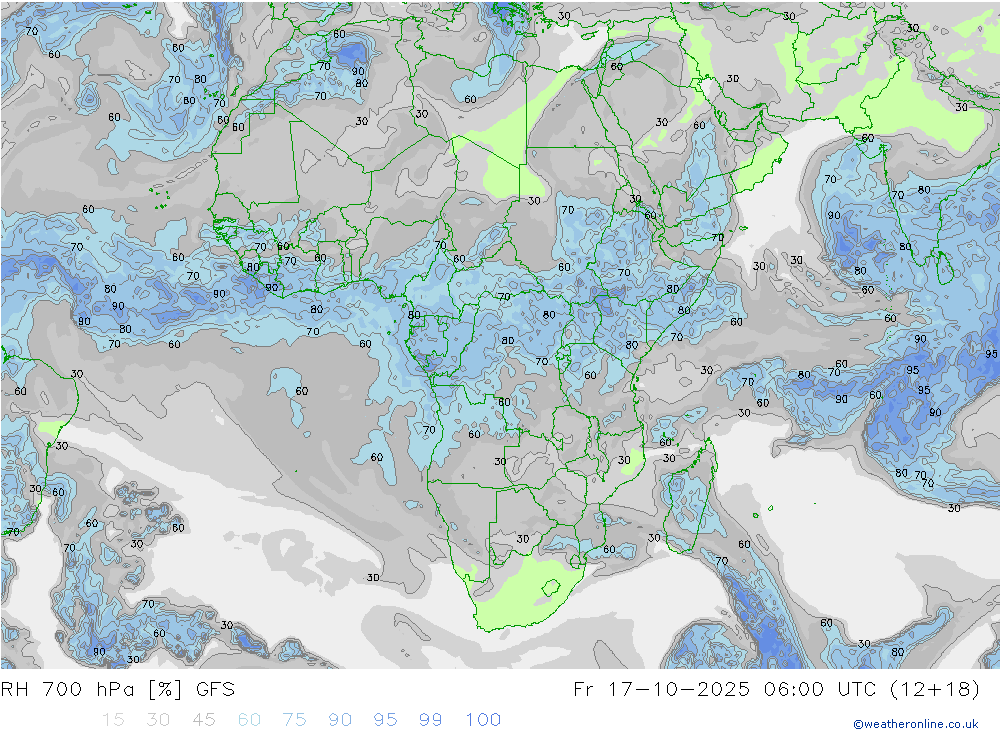Click the 90 value in the bottom legend
Image resolution: width=1000 pixels, height=733 pixels.
(340, 720)
